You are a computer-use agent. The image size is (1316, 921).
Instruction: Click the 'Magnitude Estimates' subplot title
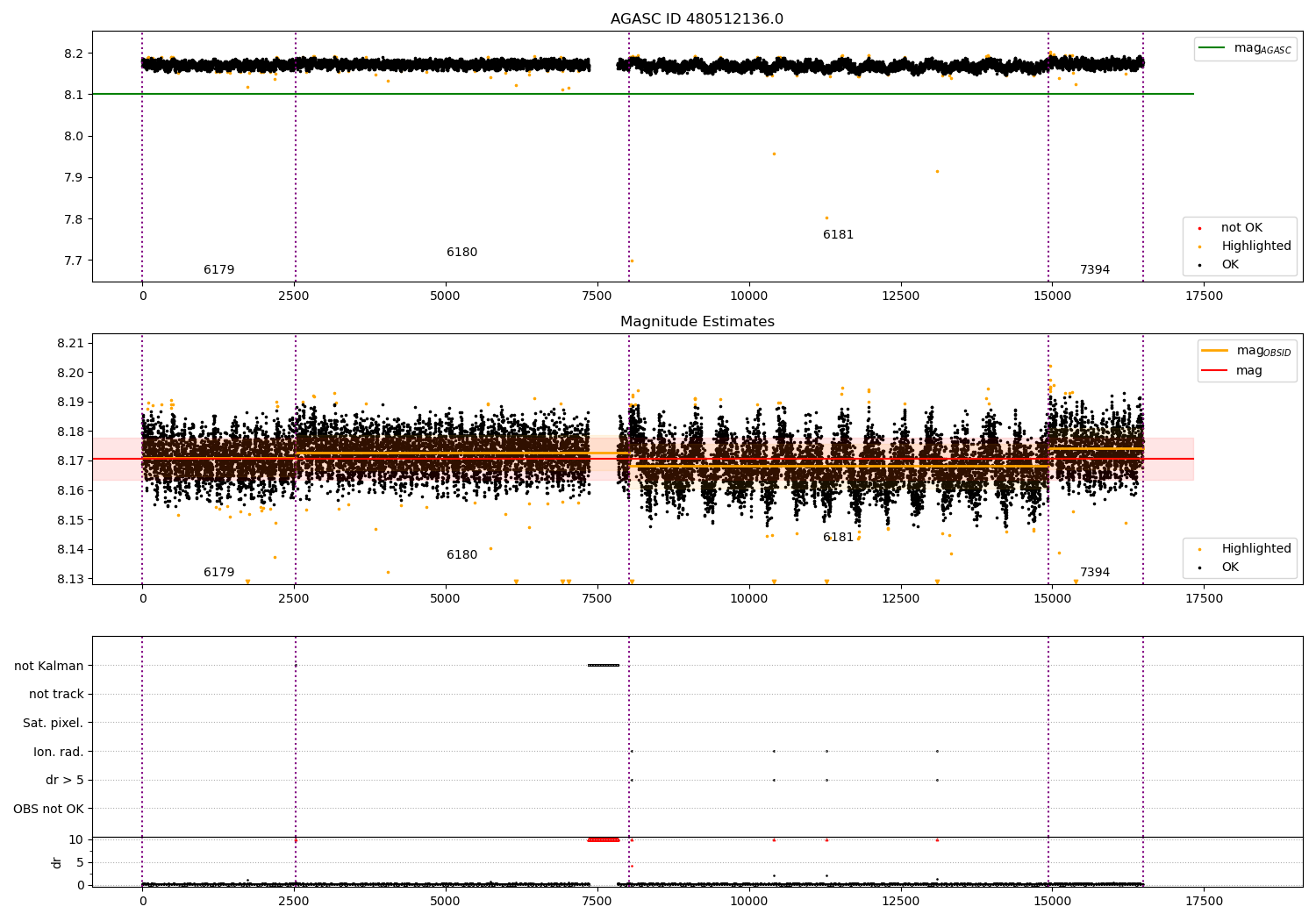click(x=697, y=322)
